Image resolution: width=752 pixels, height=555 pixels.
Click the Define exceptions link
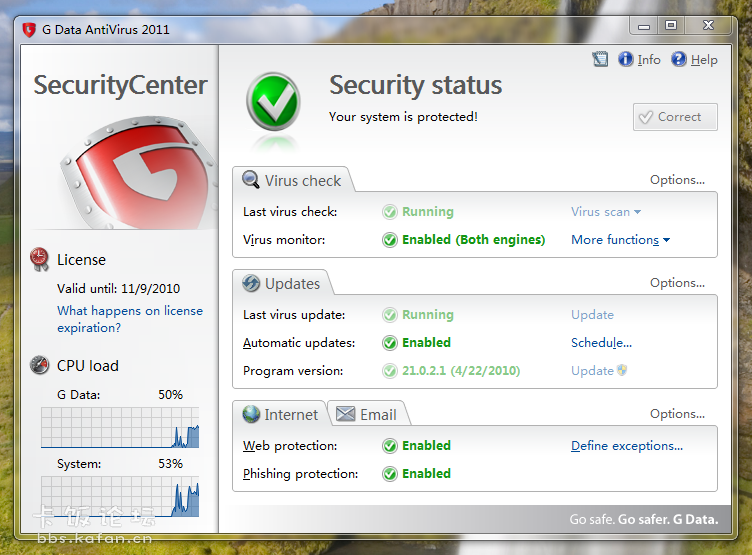pos(627,446)
